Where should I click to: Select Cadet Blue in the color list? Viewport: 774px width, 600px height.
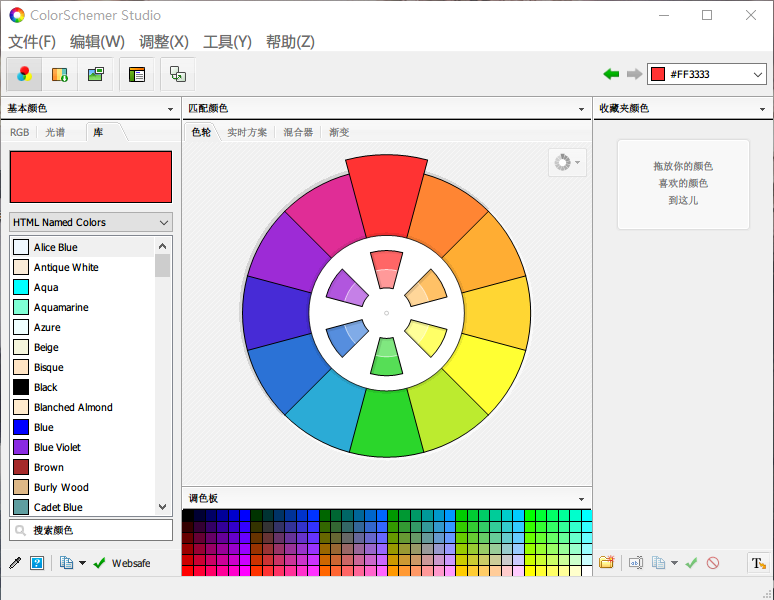click(x=82, y=507)
